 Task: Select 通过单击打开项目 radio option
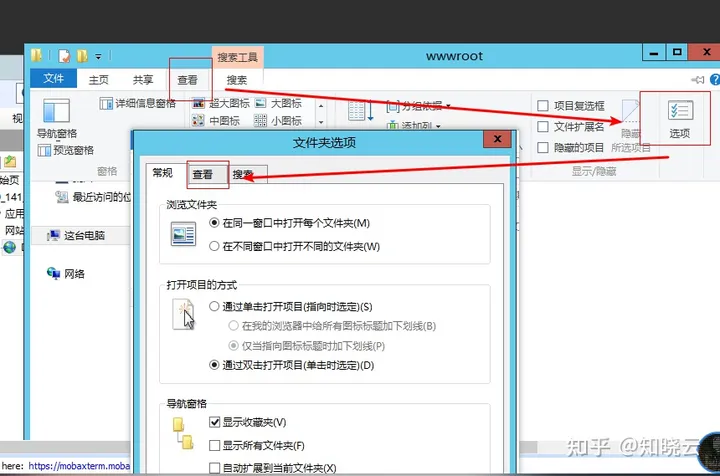point(214,306)
